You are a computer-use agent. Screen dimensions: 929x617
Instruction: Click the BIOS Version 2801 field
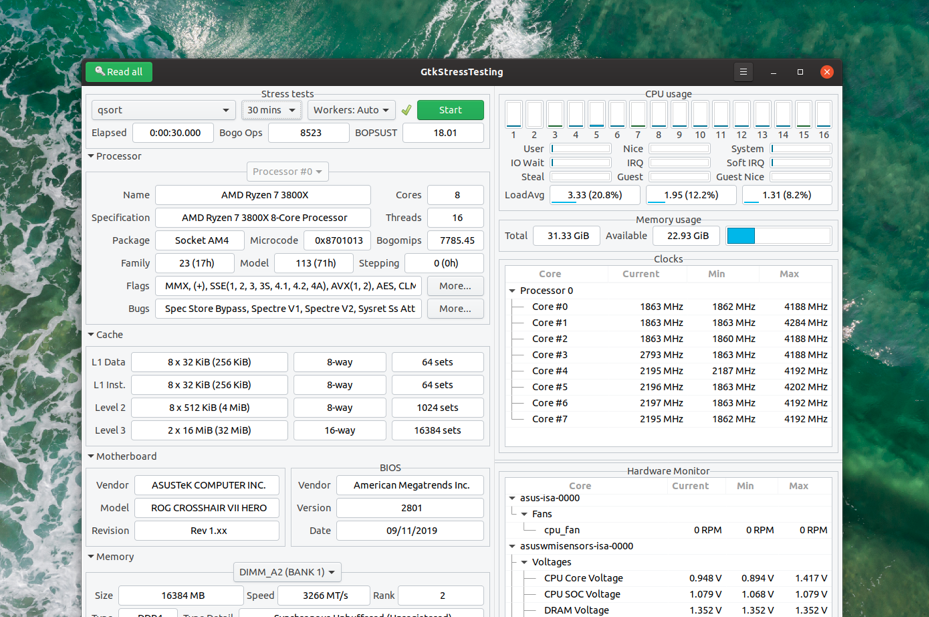tap(410, 508)
